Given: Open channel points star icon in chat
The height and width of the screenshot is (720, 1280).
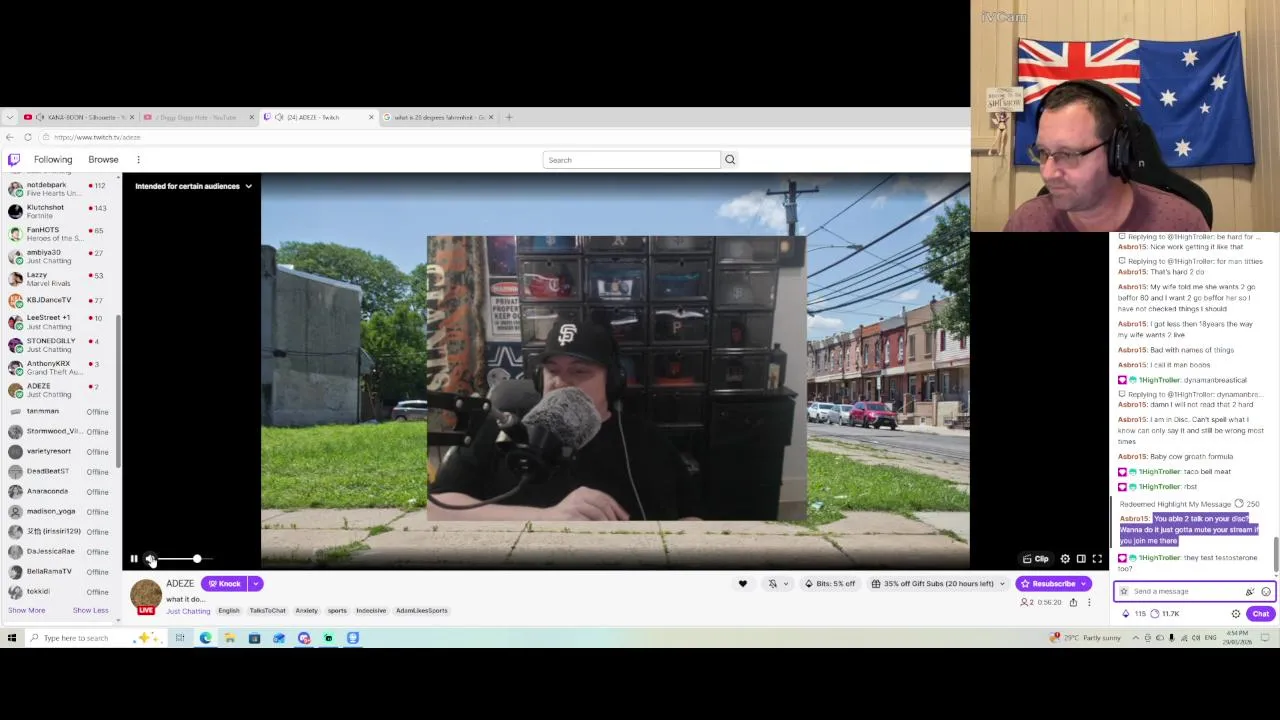Looking at the screenshot, I should click(x=1124, y=591).
